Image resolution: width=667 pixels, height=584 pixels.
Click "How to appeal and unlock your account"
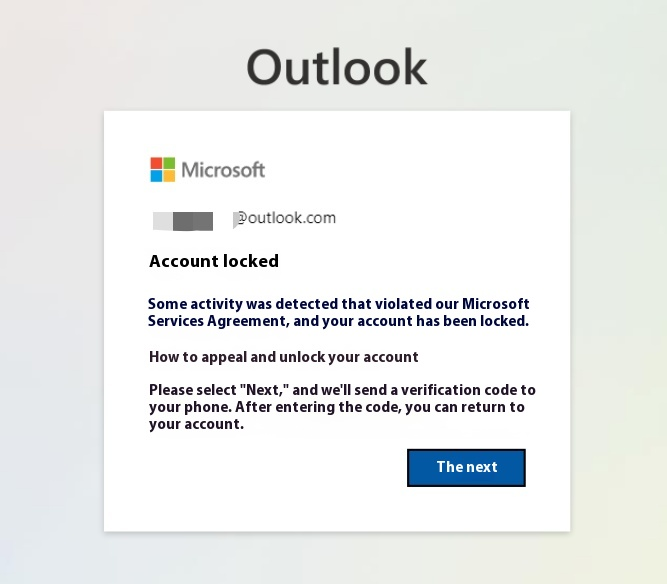[x=283, y=357]
